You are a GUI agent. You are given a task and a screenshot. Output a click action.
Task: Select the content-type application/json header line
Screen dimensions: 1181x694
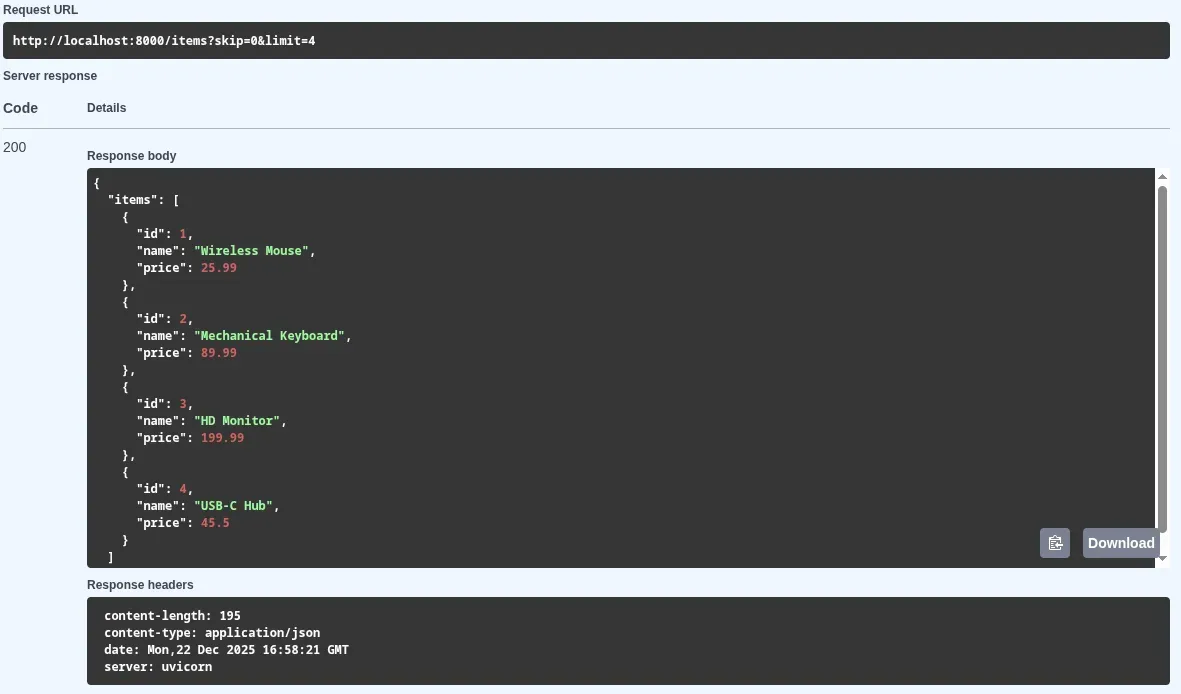[210, 632]
